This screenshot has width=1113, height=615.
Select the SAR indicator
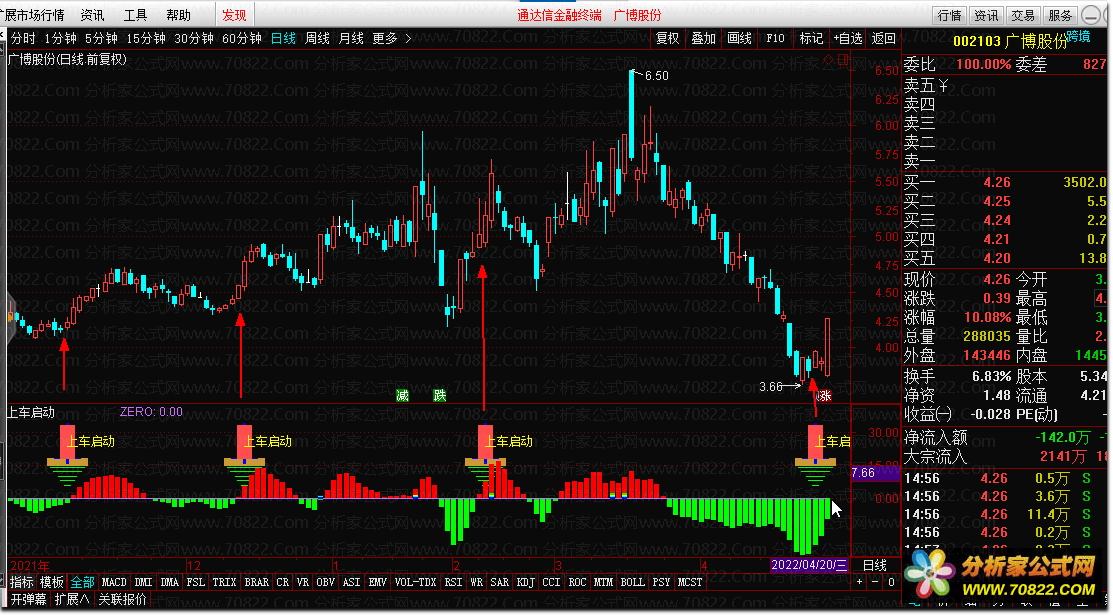500,582
